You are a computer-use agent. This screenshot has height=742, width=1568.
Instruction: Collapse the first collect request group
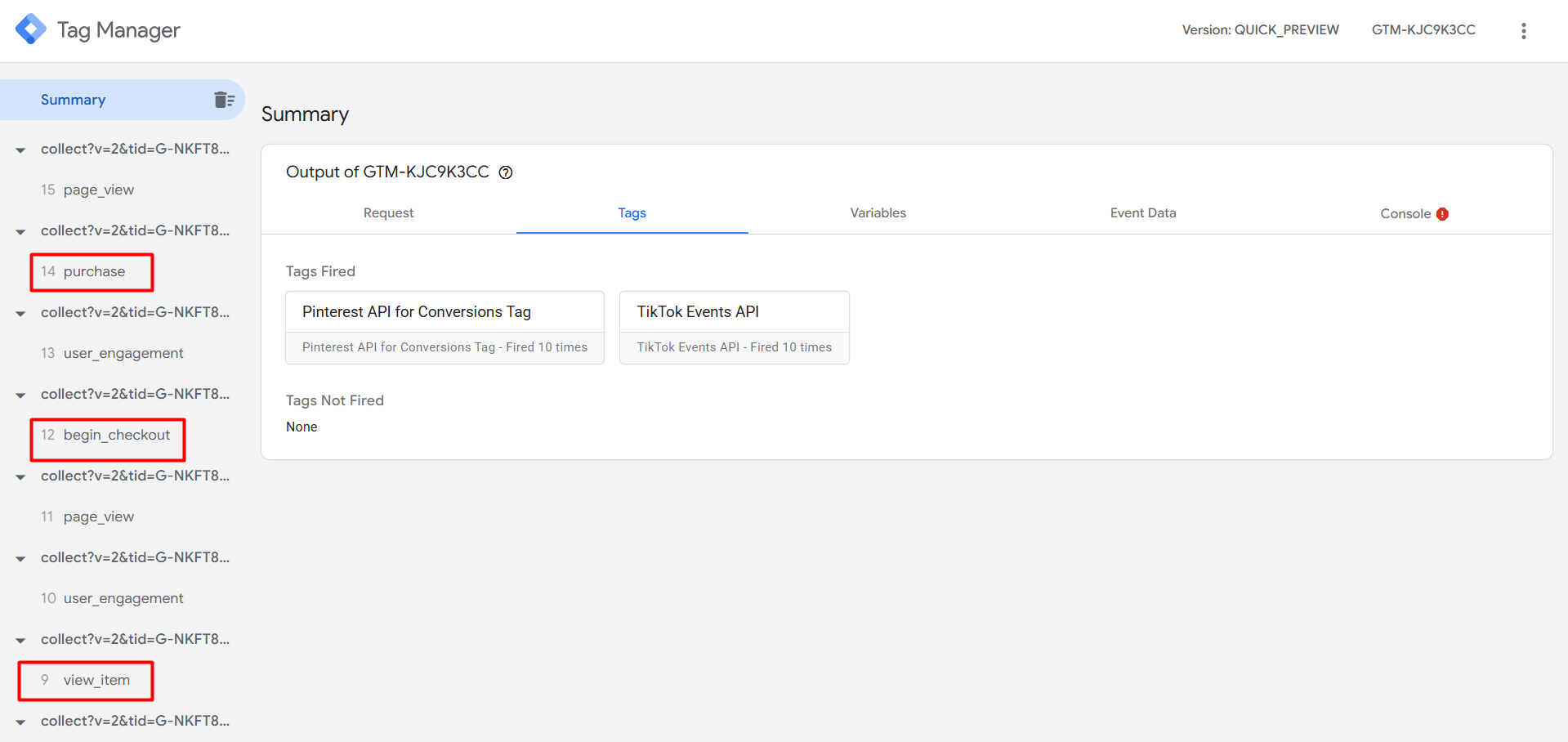[x=20, y=150]
